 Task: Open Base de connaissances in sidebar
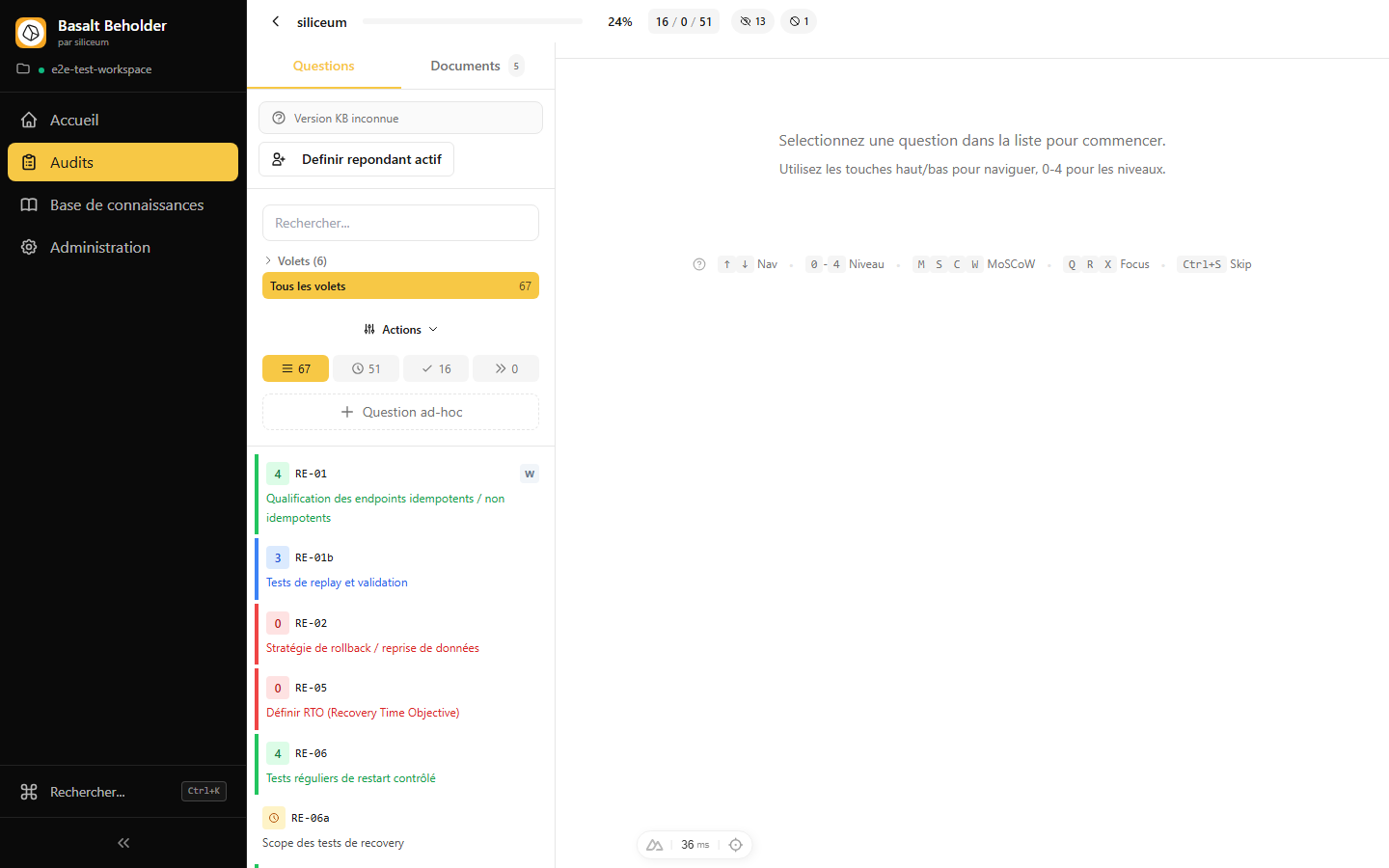[123, 204]
